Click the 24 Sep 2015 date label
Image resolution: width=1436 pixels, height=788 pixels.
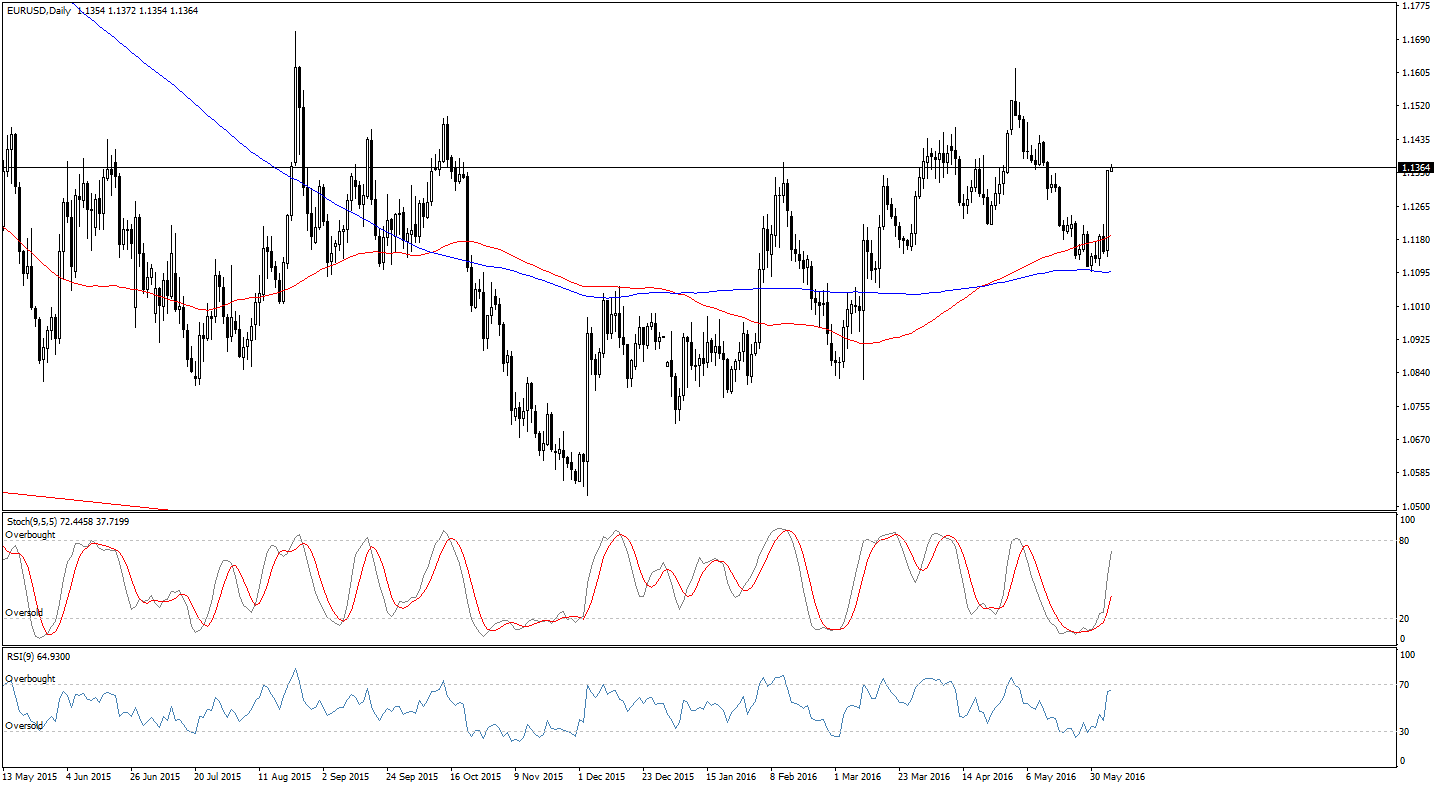pyautogui.click(x=412, y=776)
